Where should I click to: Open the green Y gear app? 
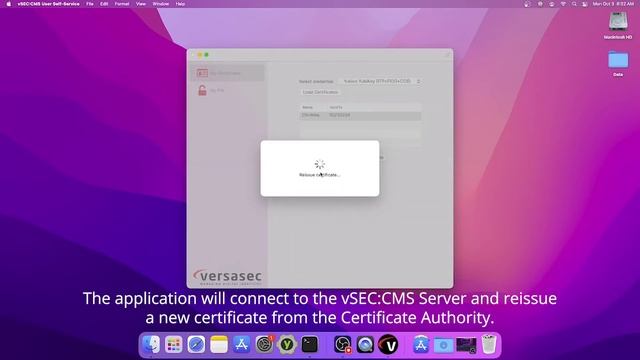click(287, 344)
